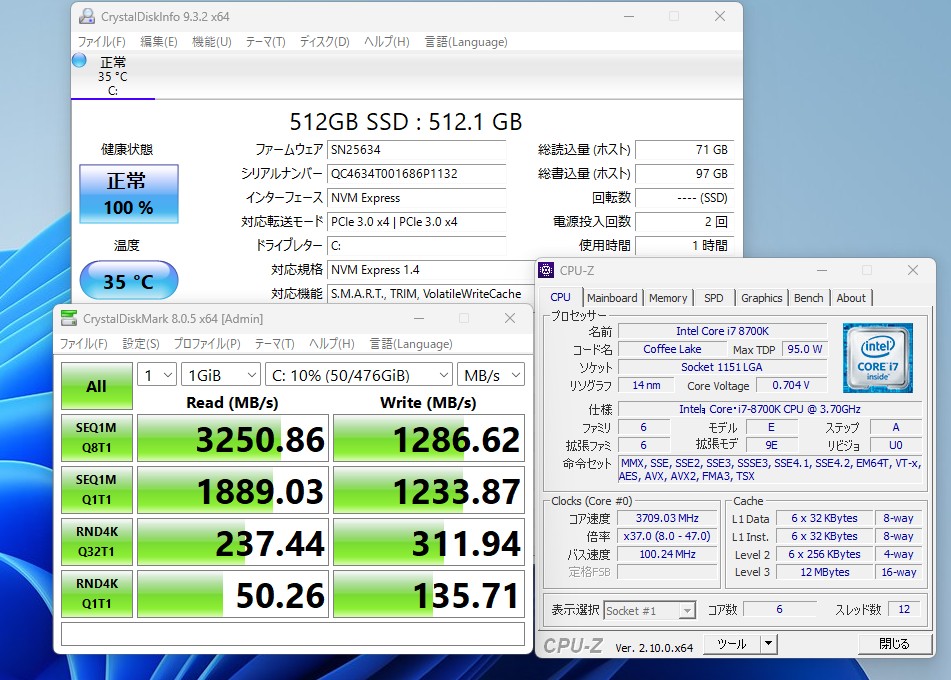
Task: Click the RND4K Q1T1 write result 135.71
Action: point(429,594)
